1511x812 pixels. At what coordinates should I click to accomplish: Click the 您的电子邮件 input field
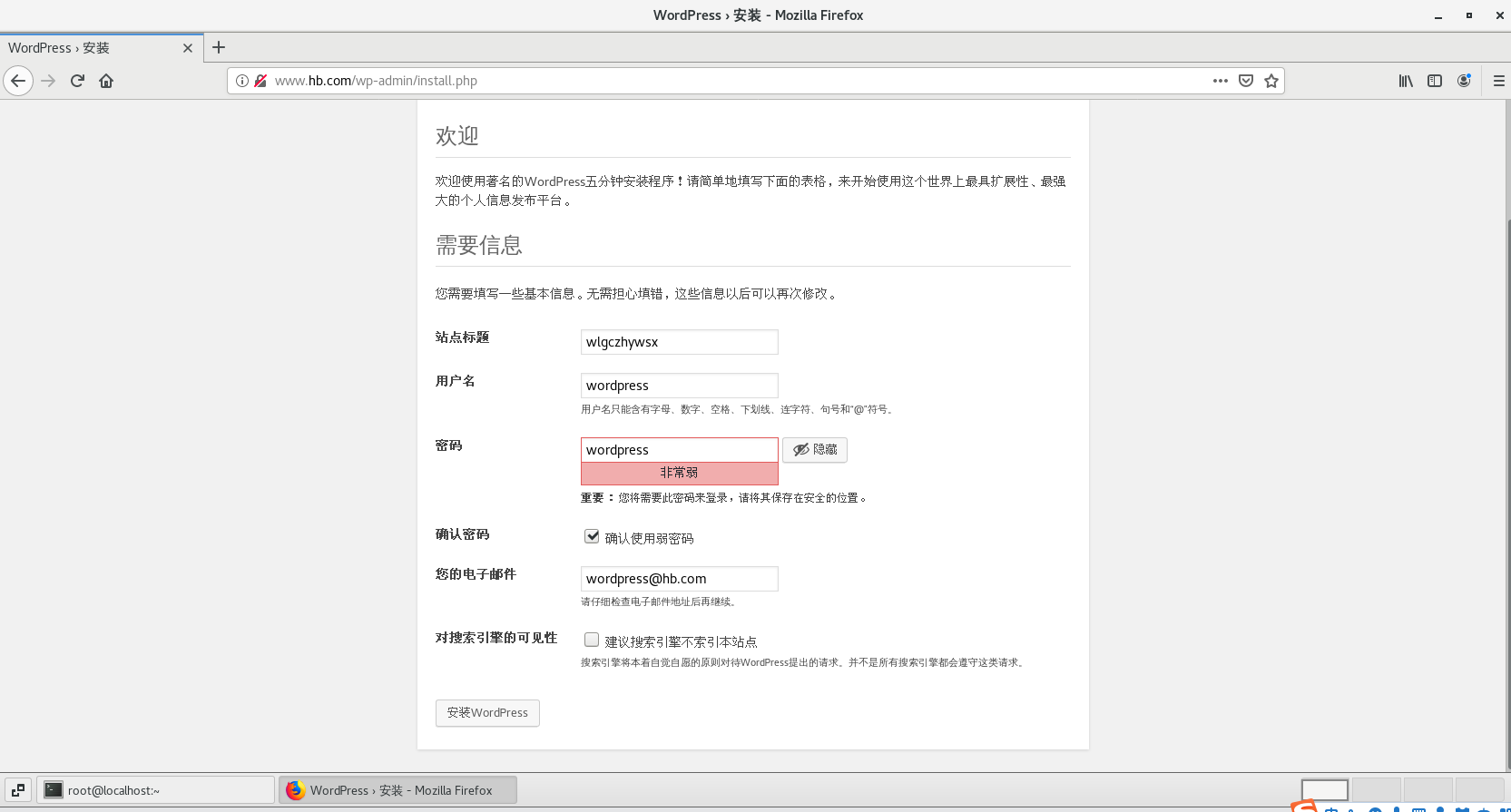(680, 579)
